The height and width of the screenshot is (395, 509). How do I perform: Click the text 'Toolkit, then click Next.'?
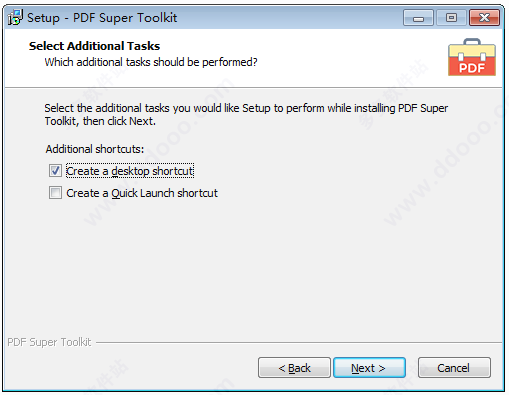click(x=100, y=121)
